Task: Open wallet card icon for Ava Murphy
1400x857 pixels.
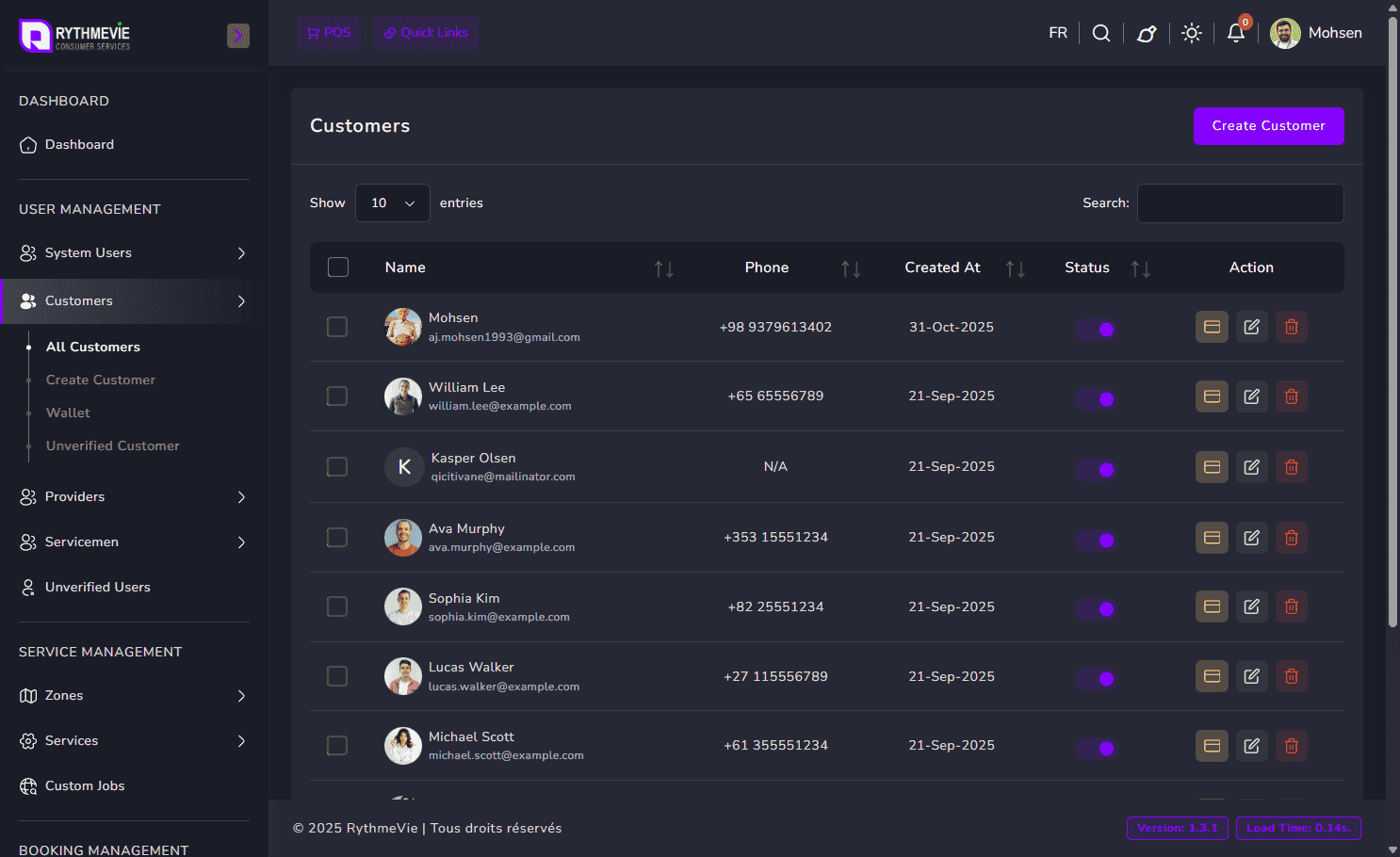Action: coord(1212,538)
